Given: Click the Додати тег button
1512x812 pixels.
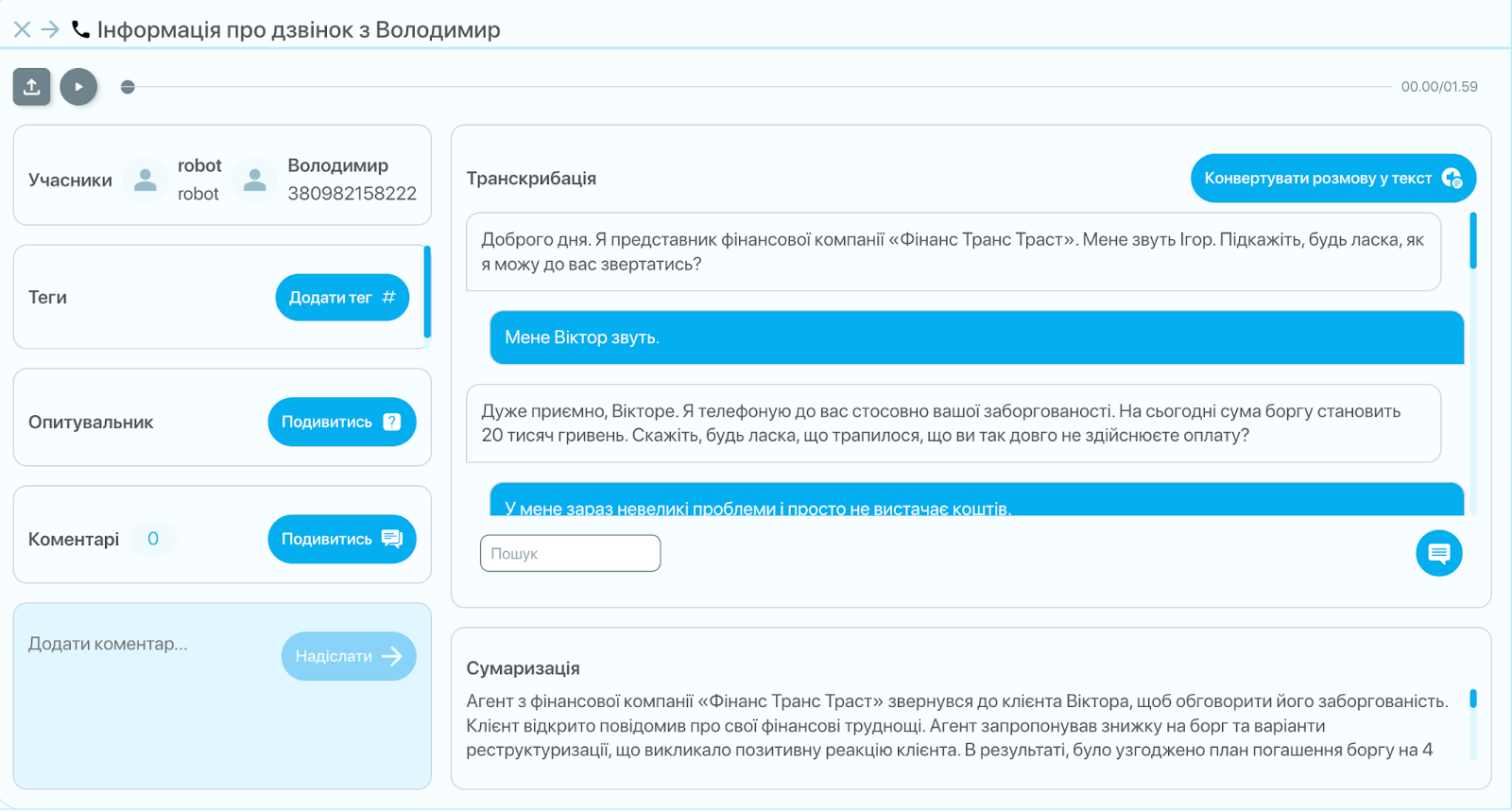Looking at the screenshot, I should coord(342,298).
